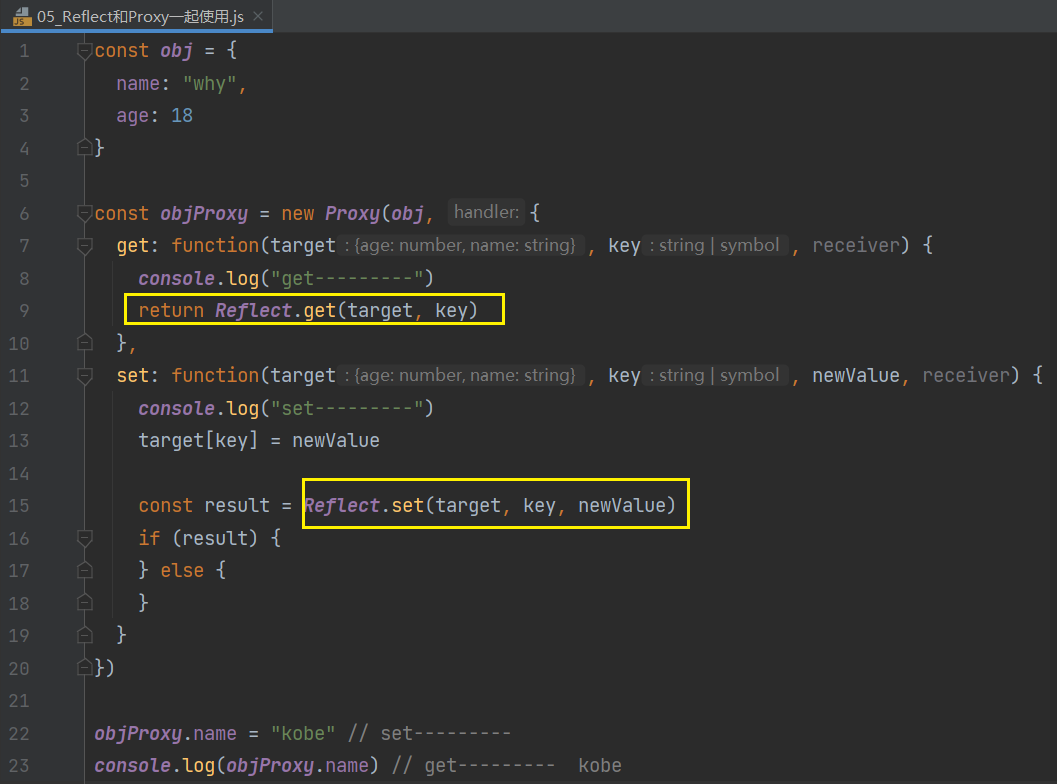Collapse the get function fold on line 7
1057x784 pixels.
[84, 245]
